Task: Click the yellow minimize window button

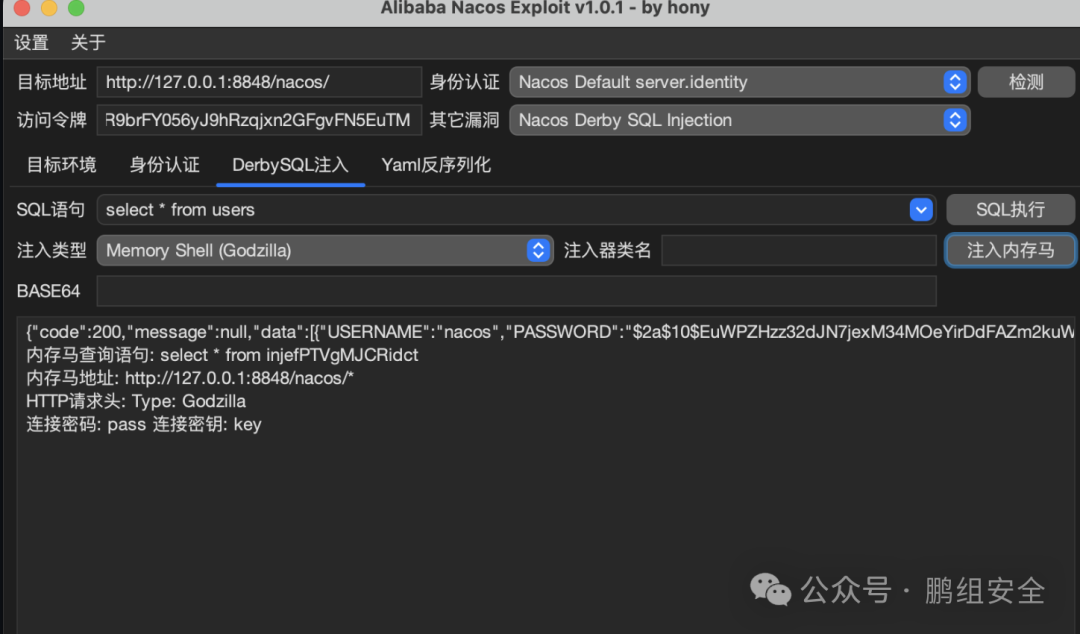Action: tap(49, 7)
